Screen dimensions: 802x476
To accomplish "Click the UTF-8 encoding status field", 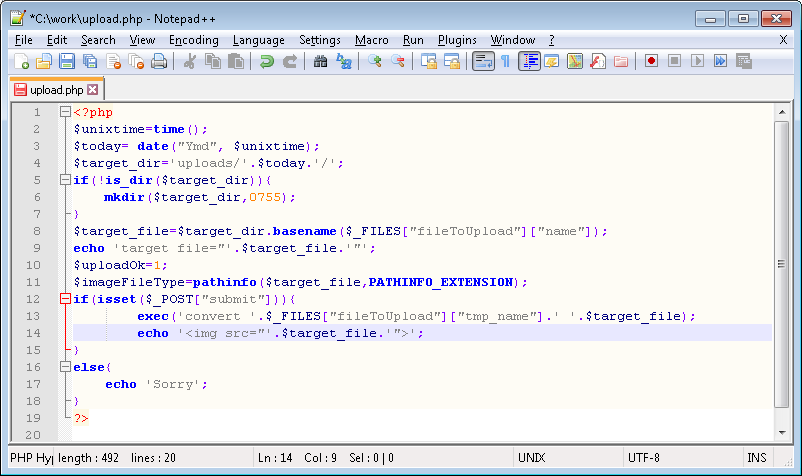I will [683, 458].
